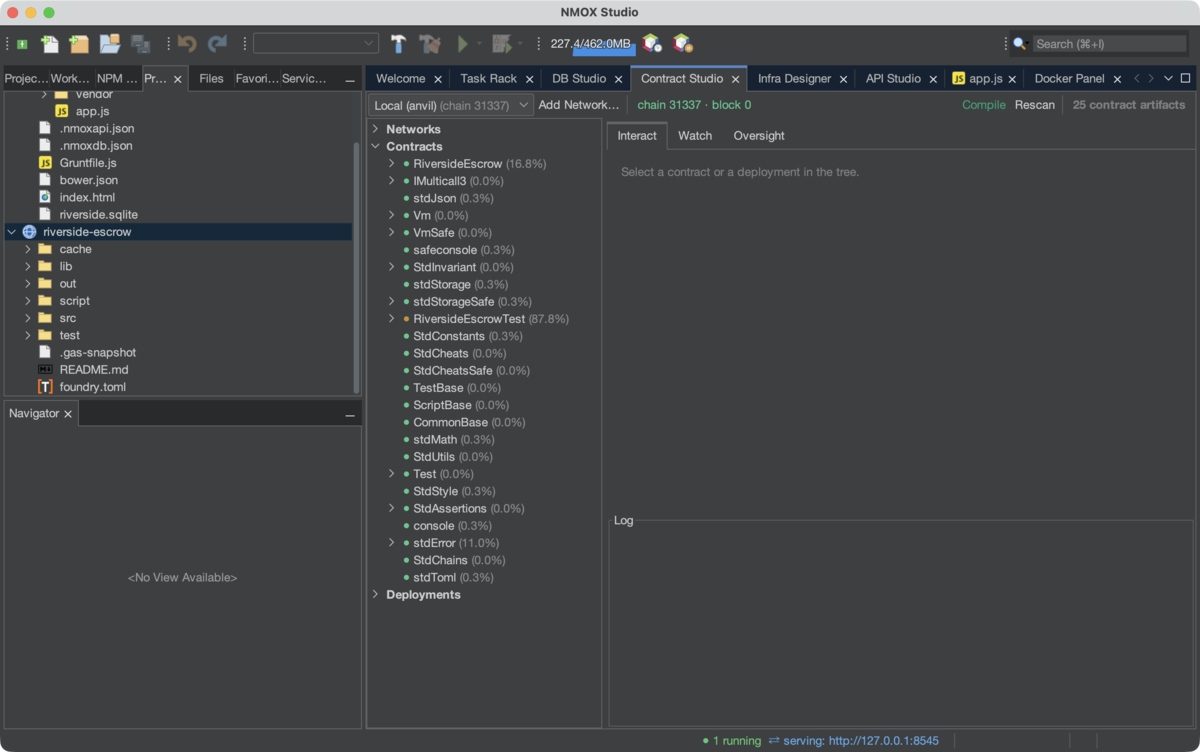The width and height of the screenshot is (1200, 752).
Task: Close the Contract Studio tab
Action: [735, 79]
